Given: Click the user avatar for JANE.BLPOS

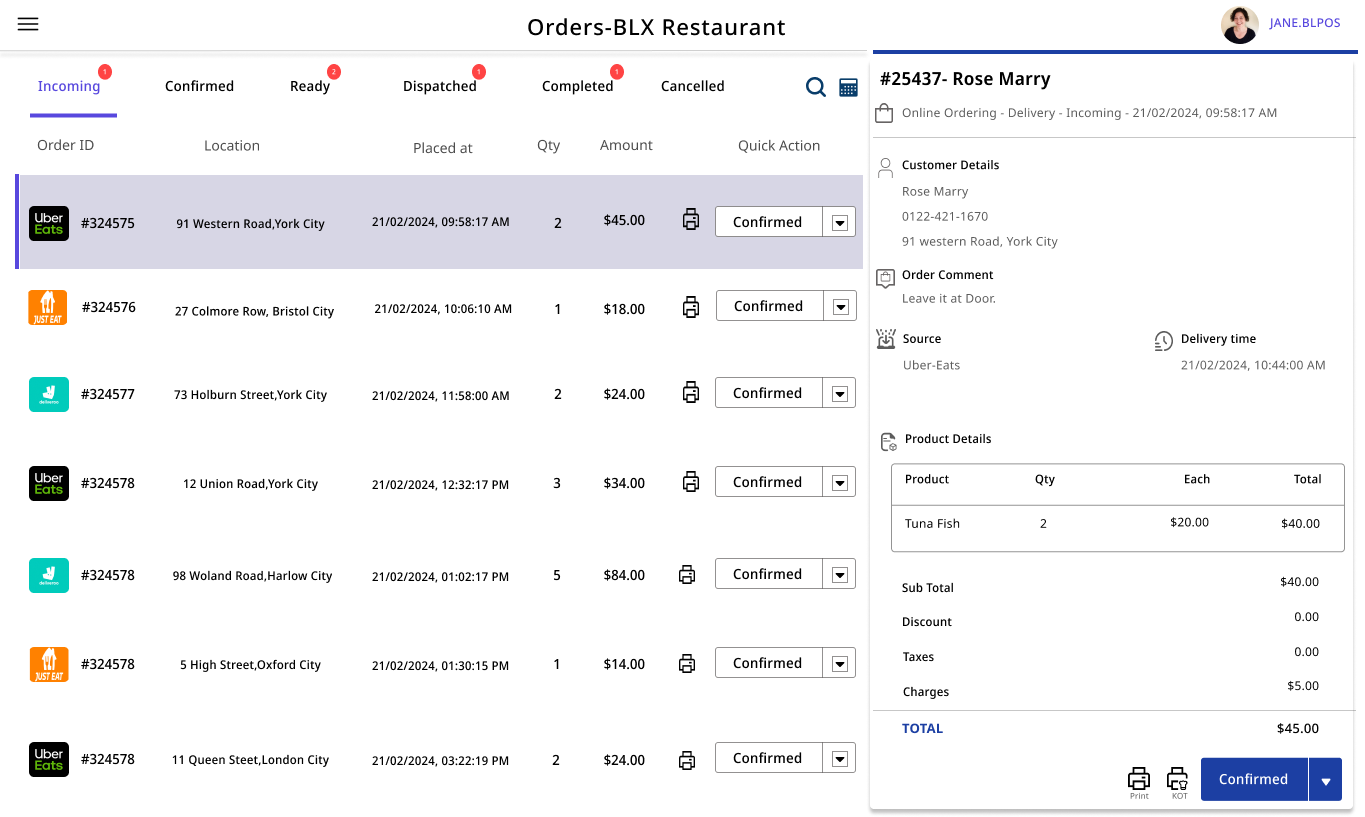Looking at the screenshot, I should coord(1240,25).
